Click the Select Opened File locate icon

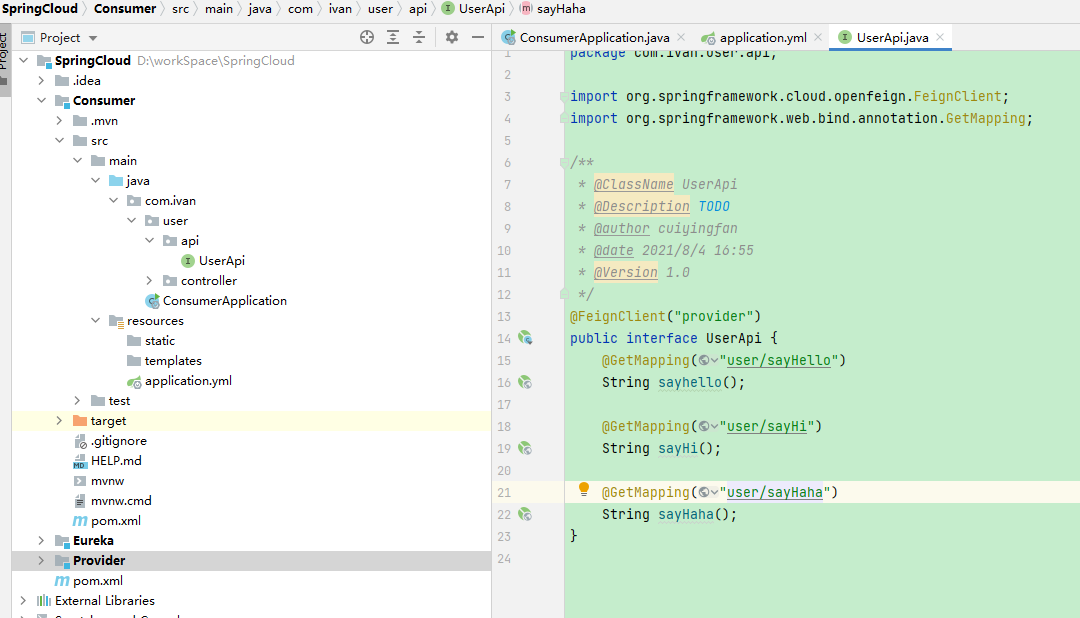pos(367,37)
